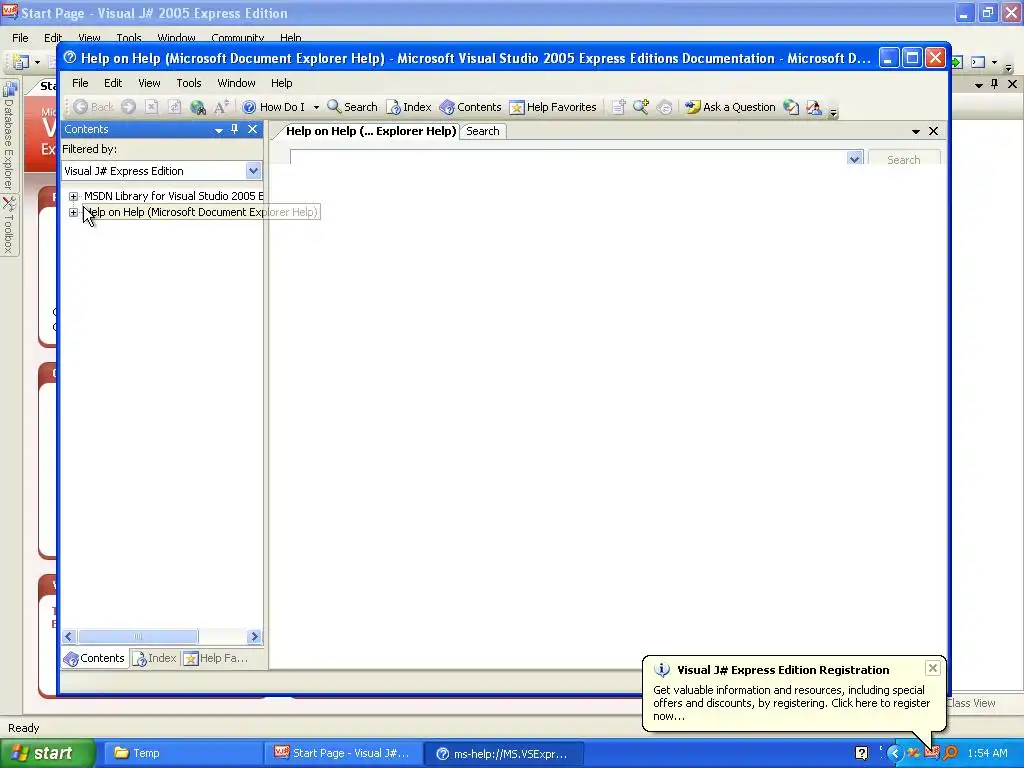
Task: Open Edit menu in Document Explorer window
Action: tap(113, 83)
